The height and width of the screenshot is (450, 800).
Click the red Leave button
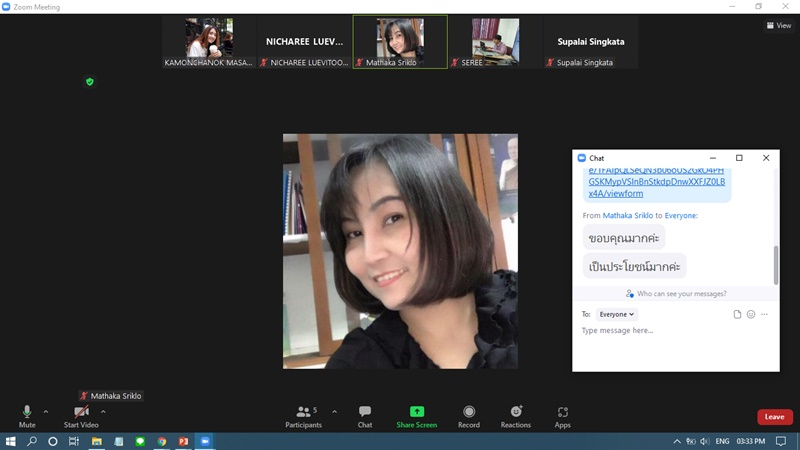[774, 417]
